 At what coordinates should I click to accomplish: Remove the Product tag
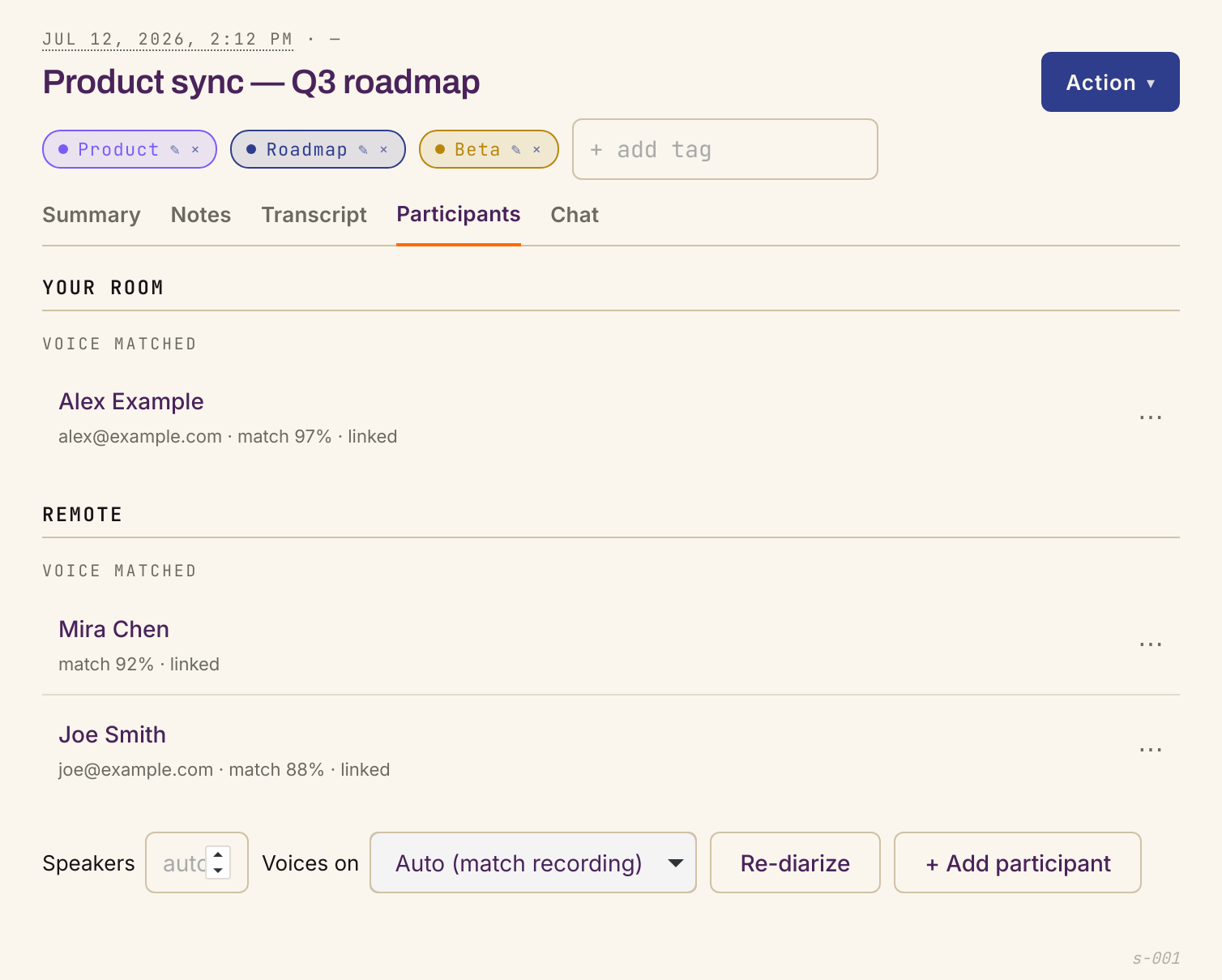coord(195,150)
